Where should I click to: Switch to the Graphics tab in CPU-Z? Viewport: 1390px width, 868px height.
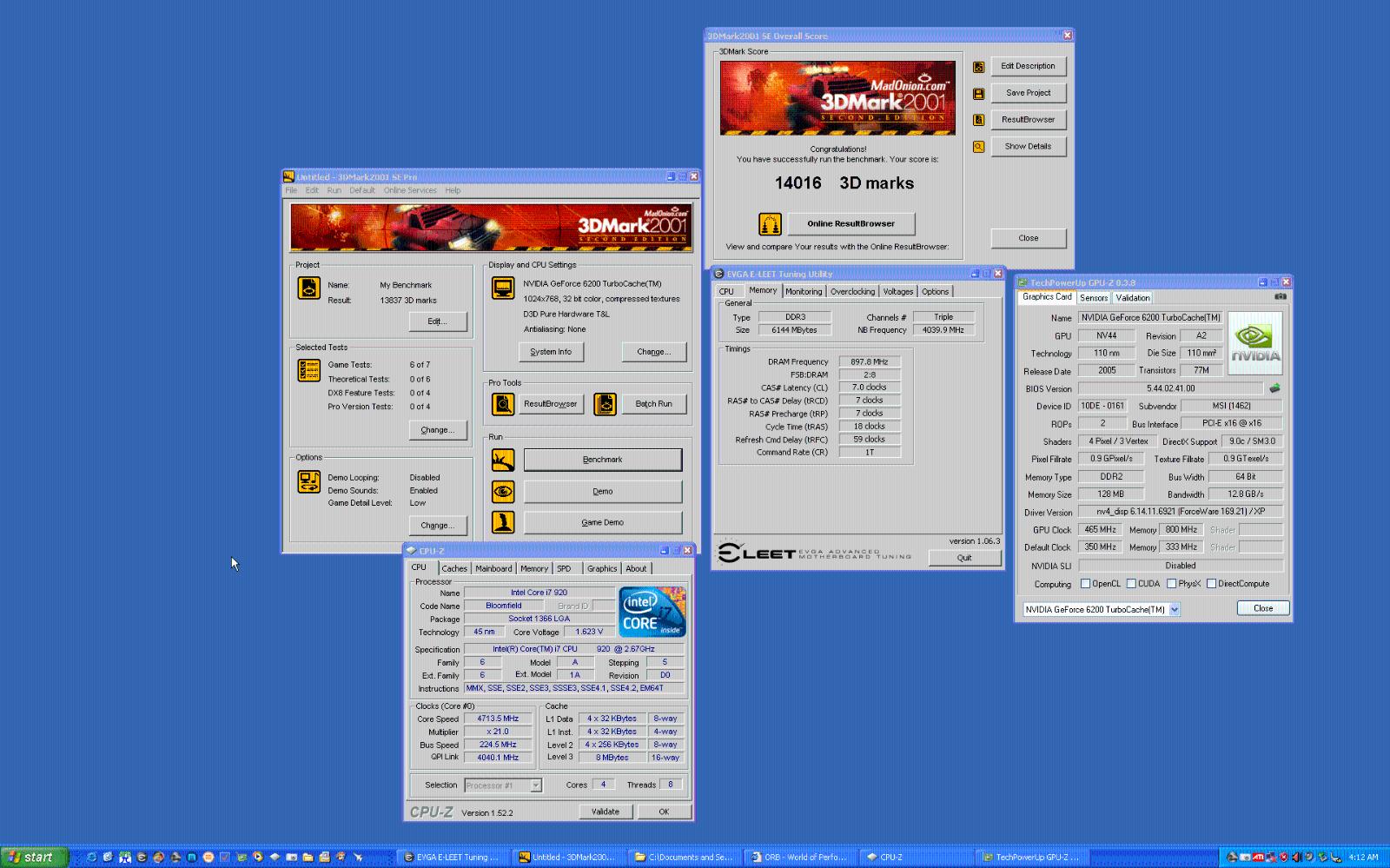601,568
